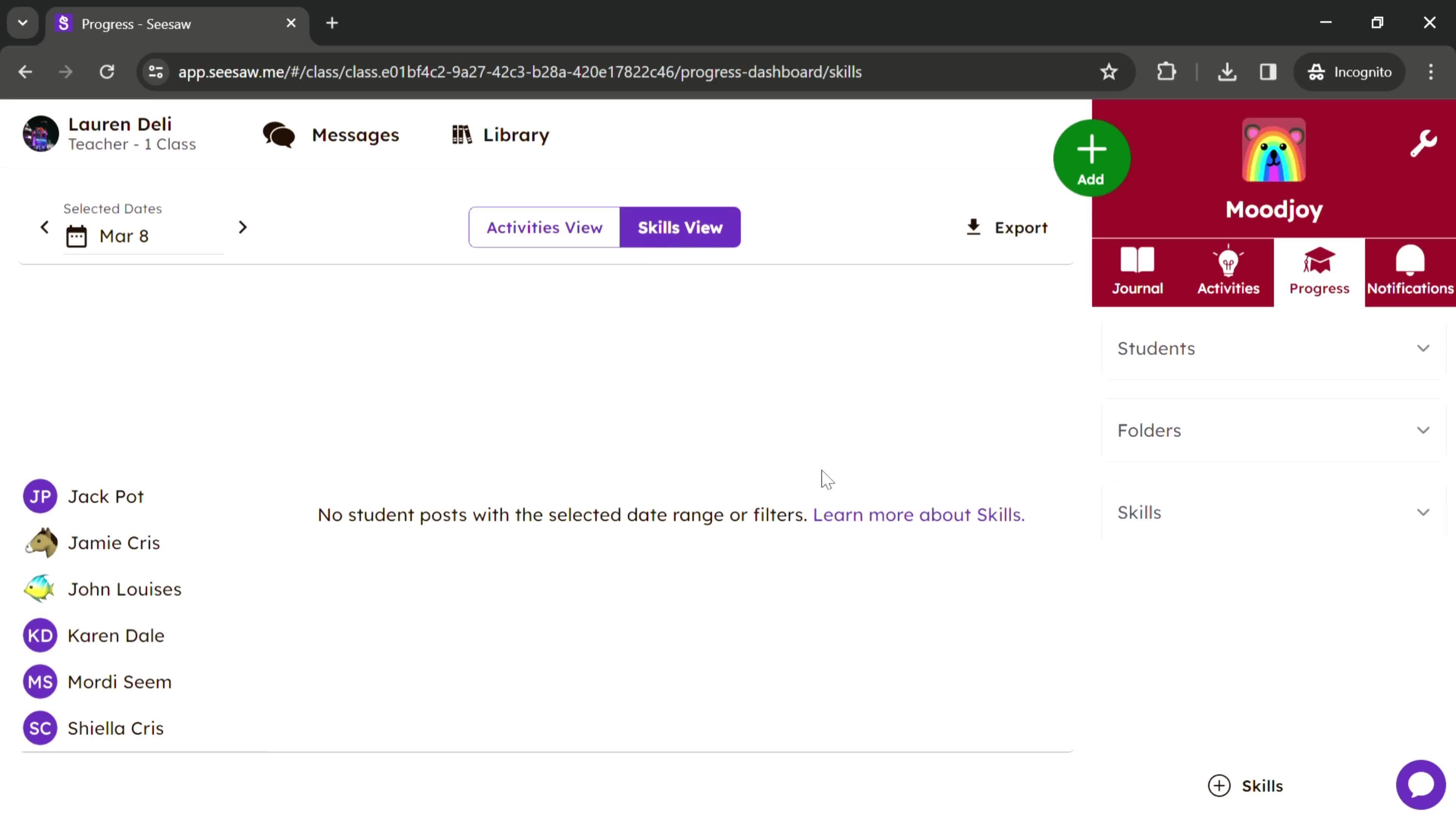Select Progress icon in sidebar
The height and width of the screenshot is (819, 1456).
coord(1319,270)
